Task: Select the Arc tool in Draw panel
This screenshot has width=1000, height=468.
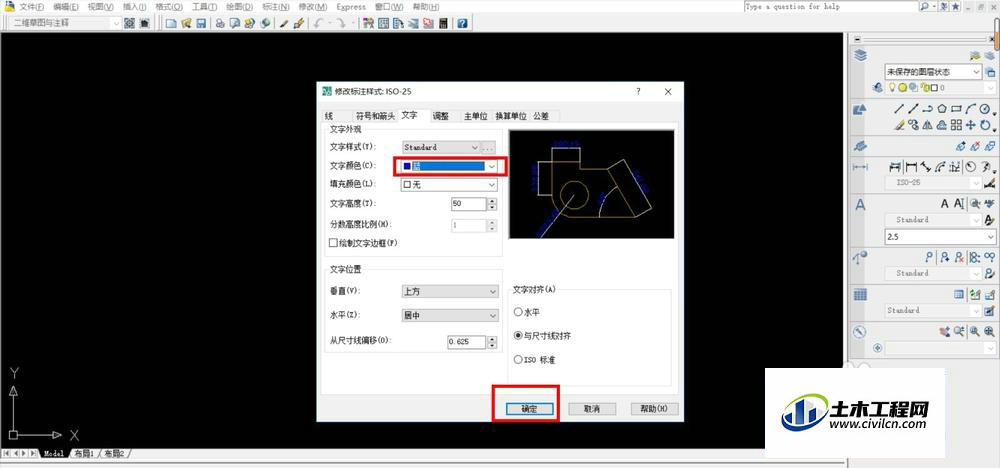Action: point(970,109)
